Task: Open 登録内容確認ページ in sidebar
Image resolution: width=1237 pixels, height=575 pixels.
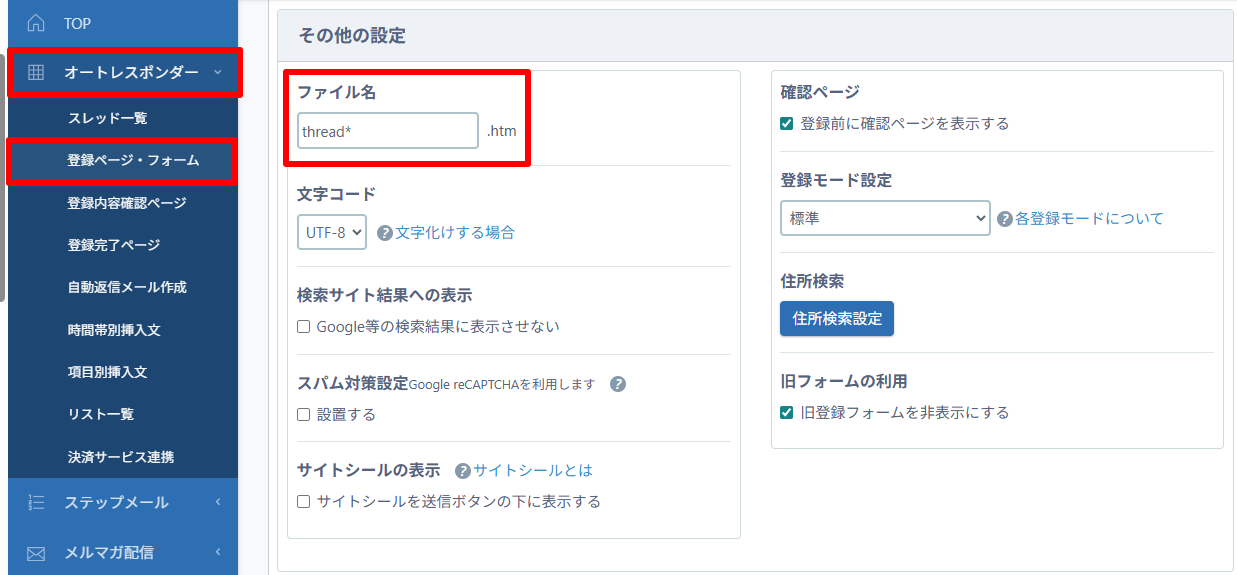Action: tap(127, 203)
